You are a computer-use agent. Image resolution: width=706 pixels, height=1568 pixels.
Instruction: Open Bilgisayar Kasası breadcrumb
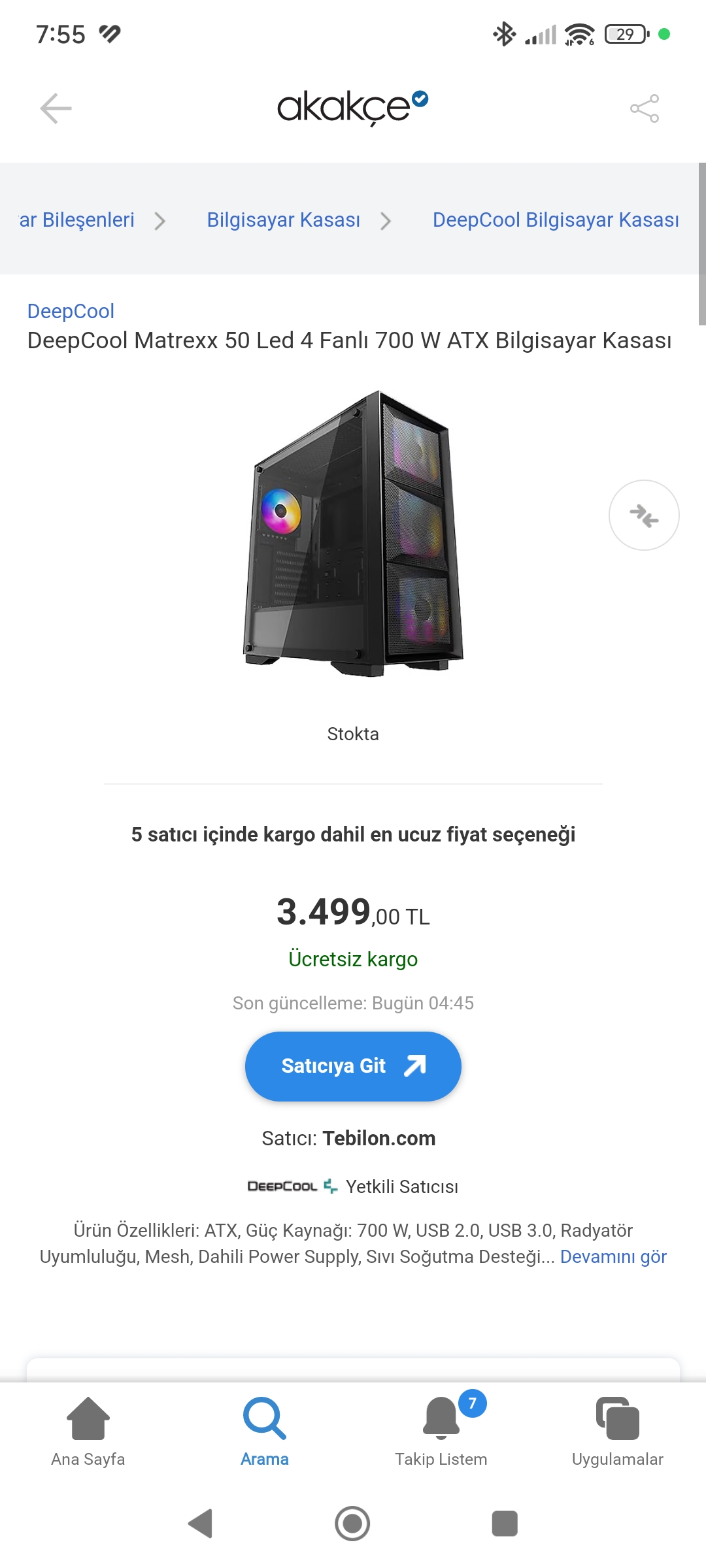pos(284,220)
